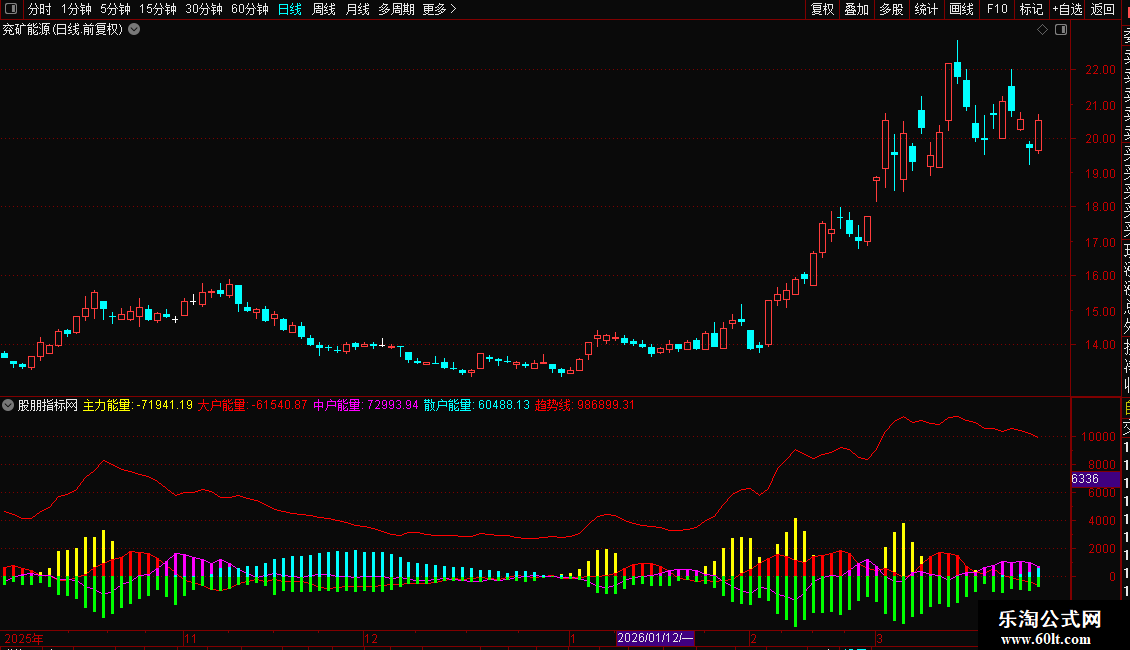Select the 30分钟 period tab
This screenshot has height=650, width=1130.
(x=204, y=9)
